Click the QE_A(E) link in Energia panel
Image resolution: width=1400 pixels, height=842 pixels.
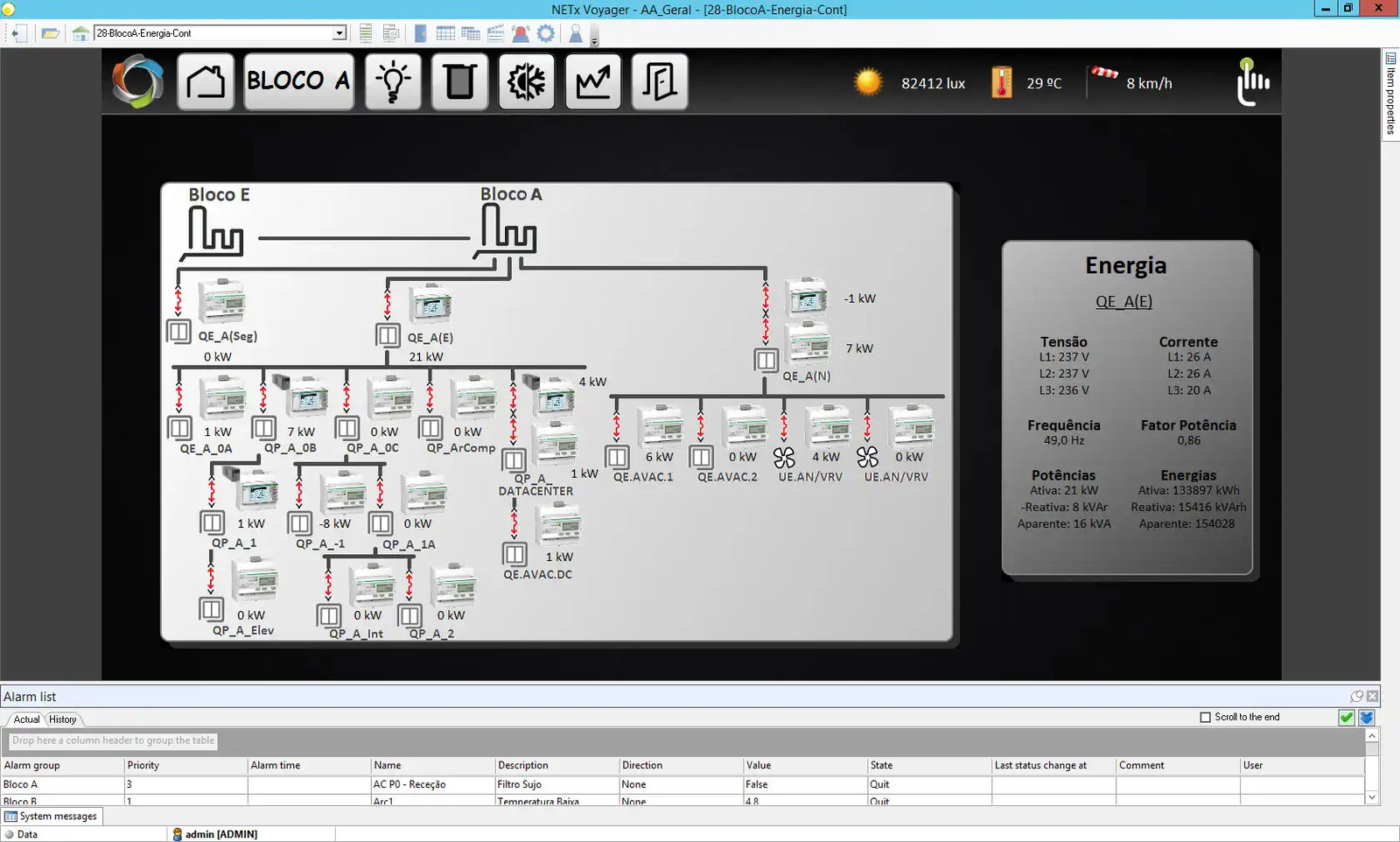1123,302
